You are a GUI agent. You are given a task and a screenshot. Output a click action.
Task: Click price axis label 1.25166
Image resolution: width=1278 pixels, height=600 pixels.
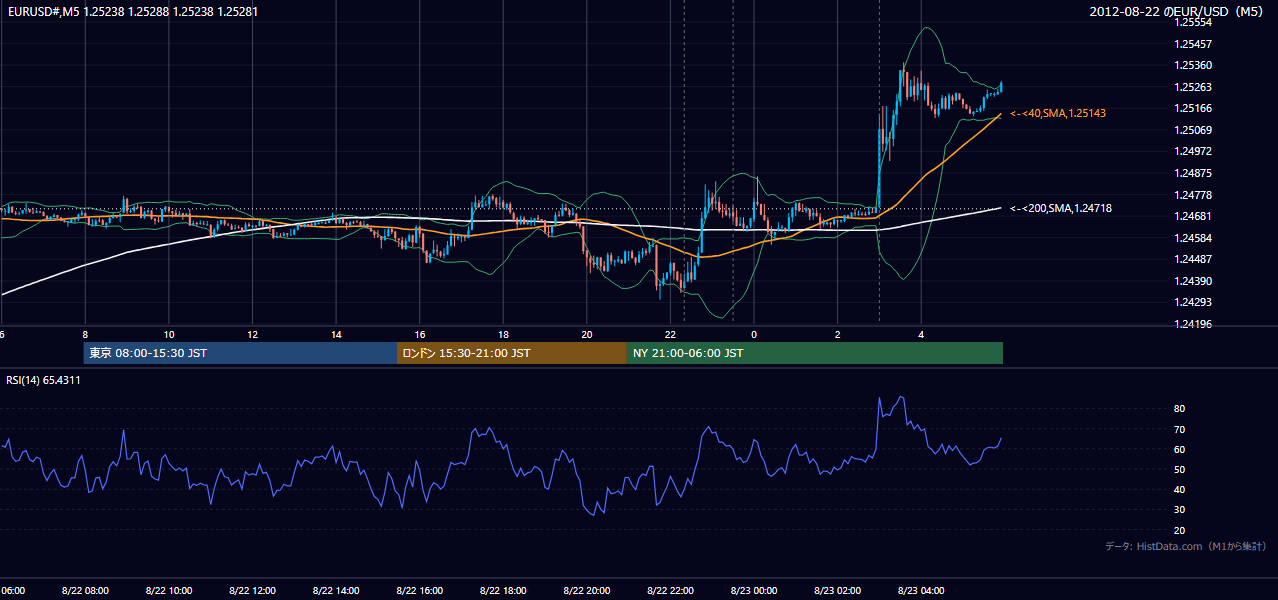pyautogui.click(x=1193, y=108)
